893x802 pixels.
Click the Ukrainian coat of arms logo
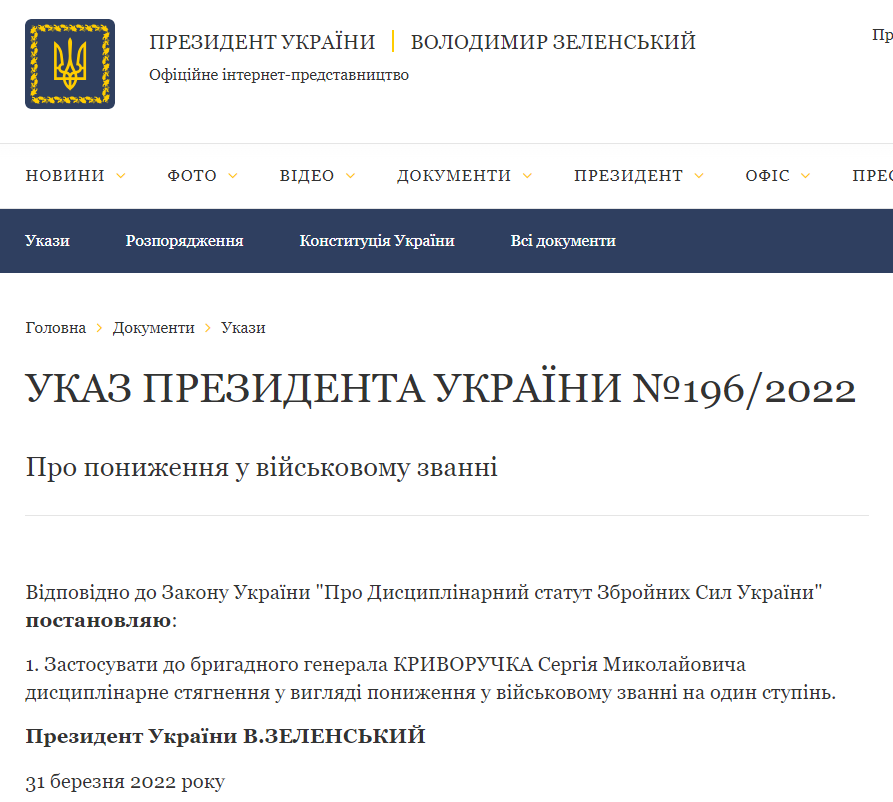69,63
